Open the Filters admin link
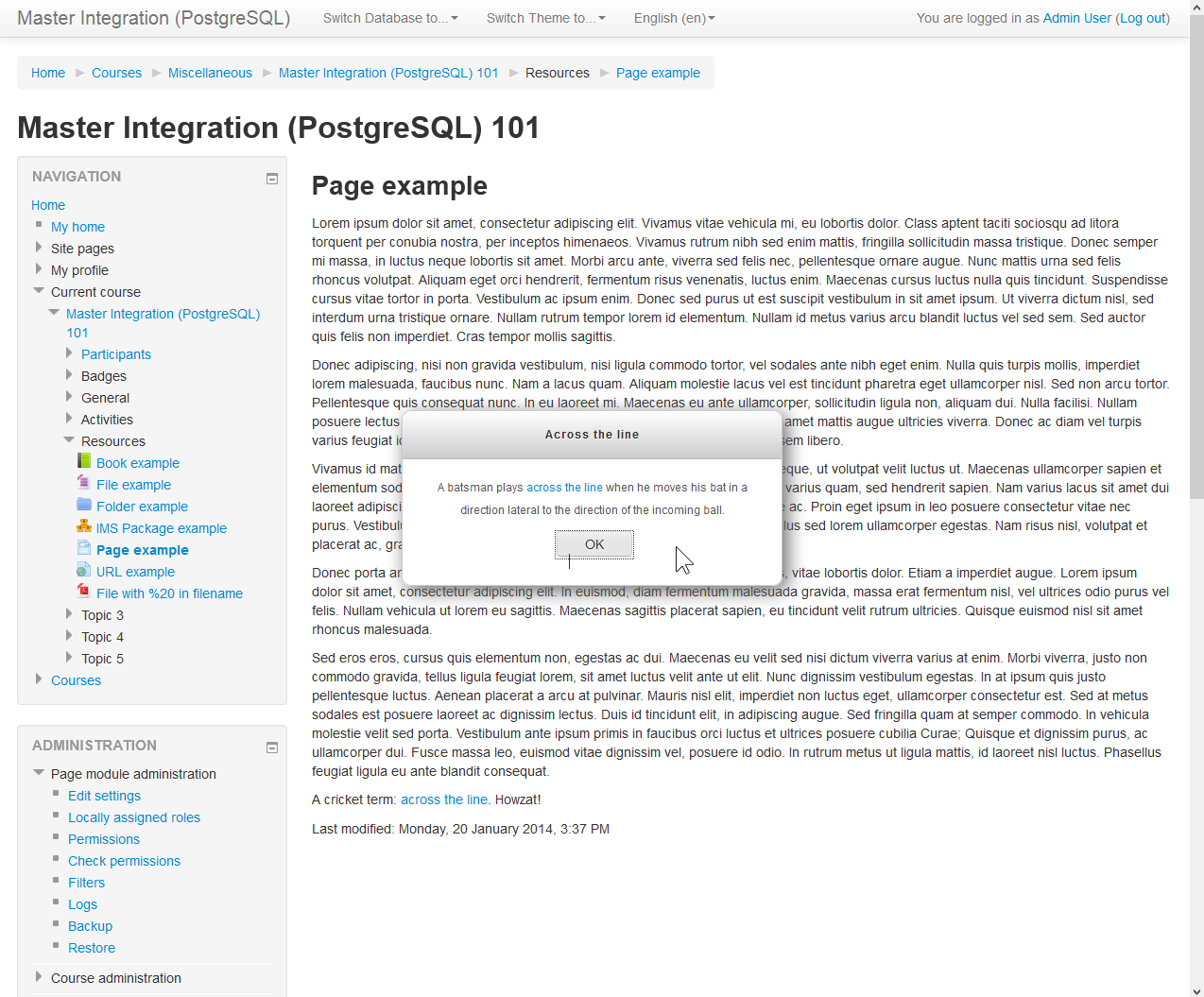 click(x=86, y=883)
